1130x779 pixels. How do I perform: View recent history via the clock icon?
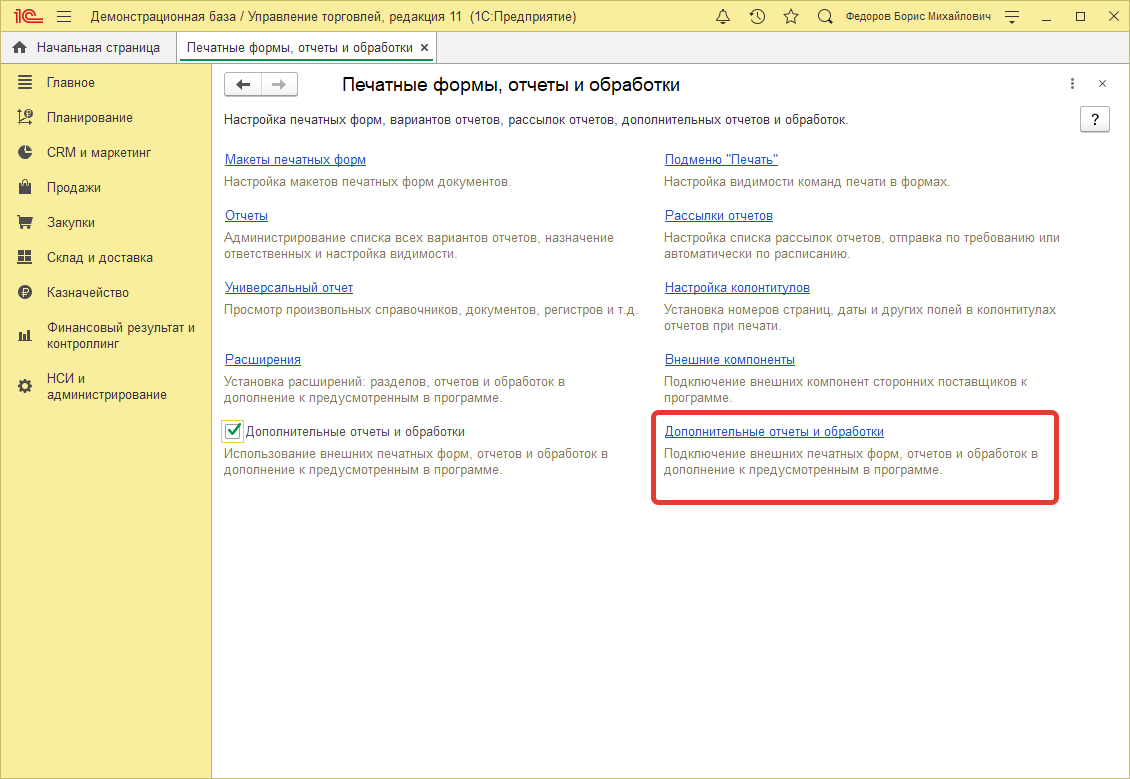point(758,16)
